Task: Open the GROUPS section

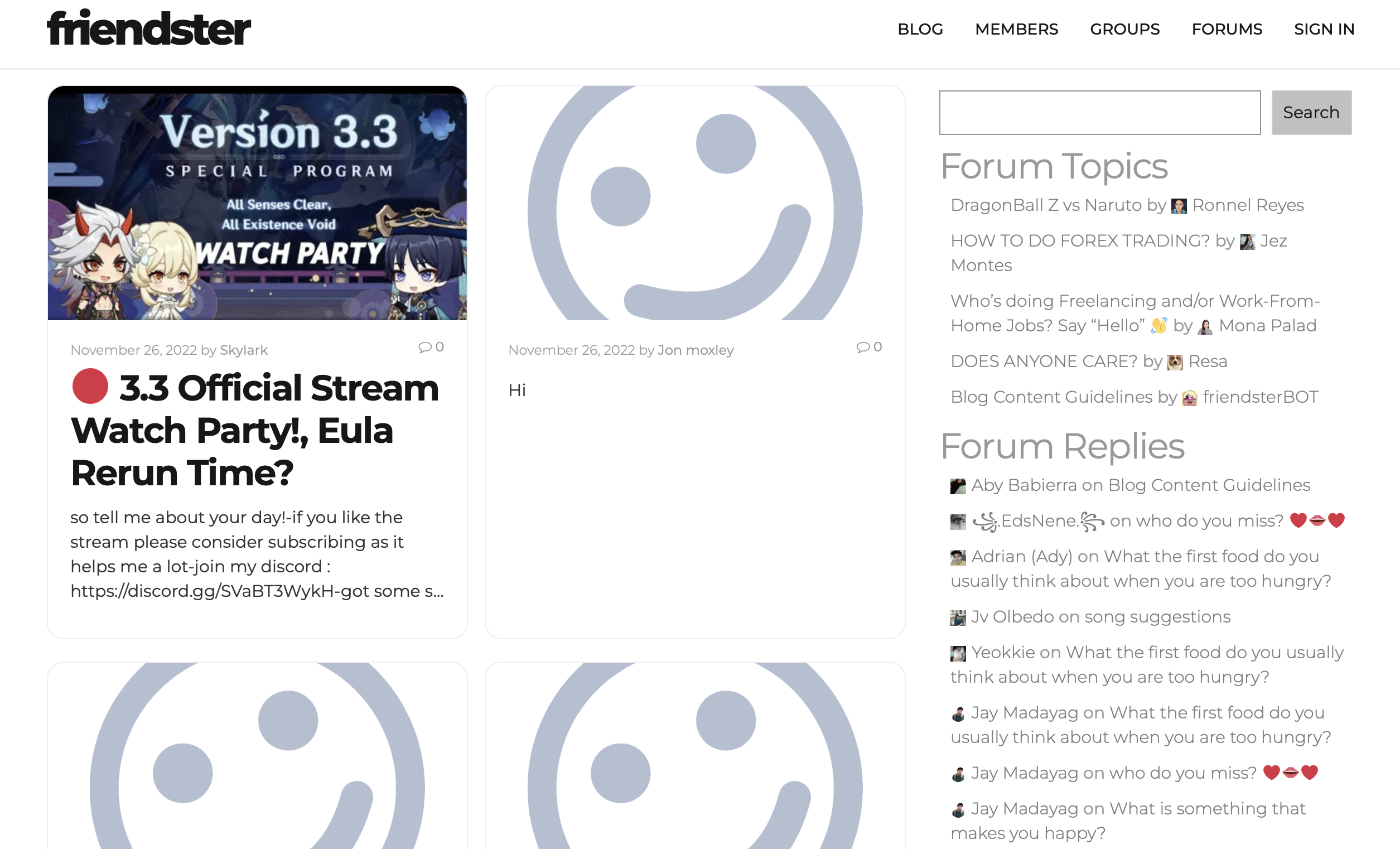Action: click(1124, 29)
